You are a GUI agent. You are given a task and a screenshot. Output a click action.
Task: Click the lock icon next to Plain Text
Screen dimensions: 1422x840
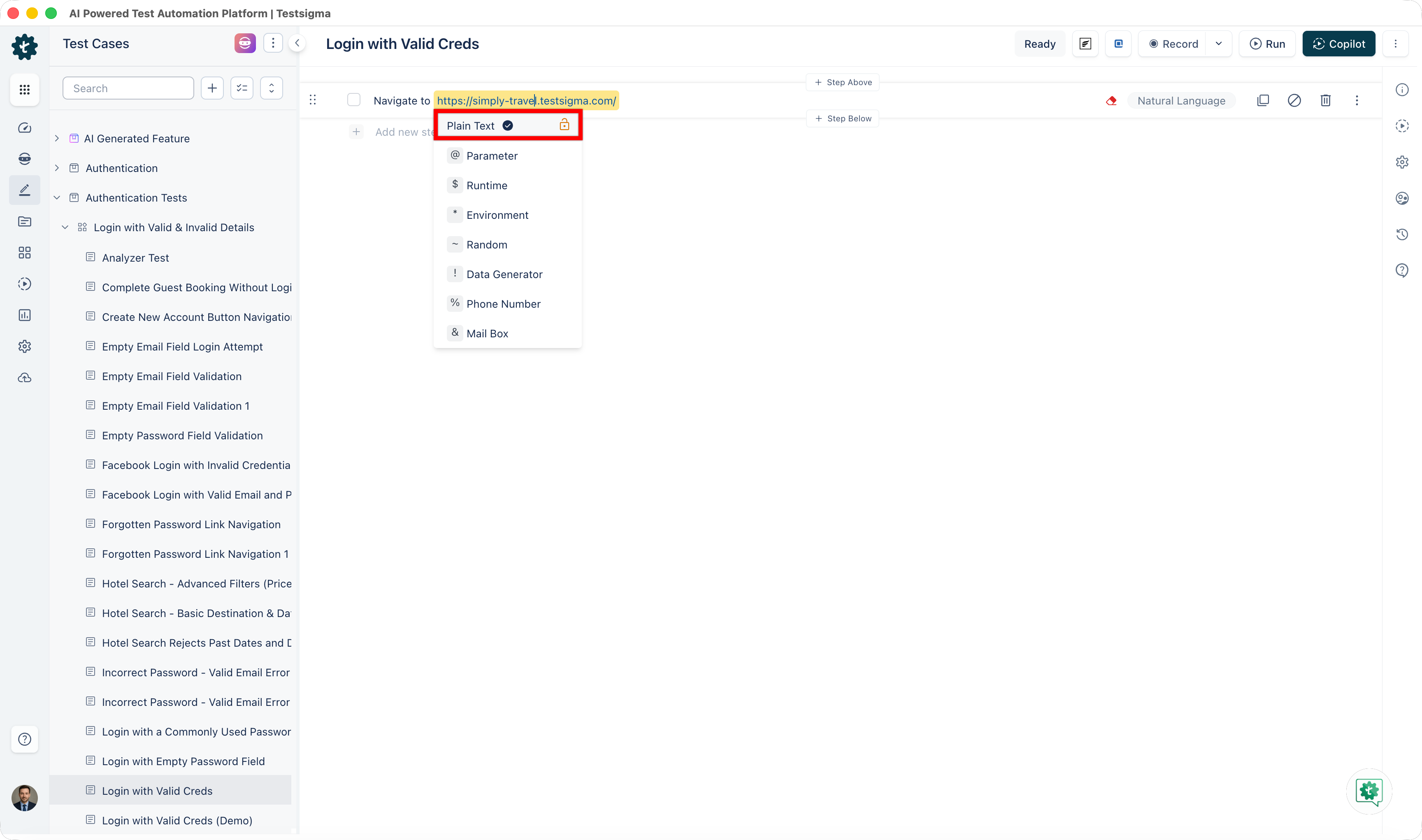(565, 125)
